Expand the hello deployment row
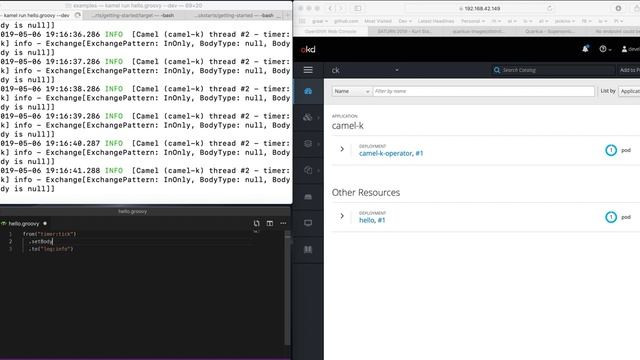640x360 pixels. [342, 216]
